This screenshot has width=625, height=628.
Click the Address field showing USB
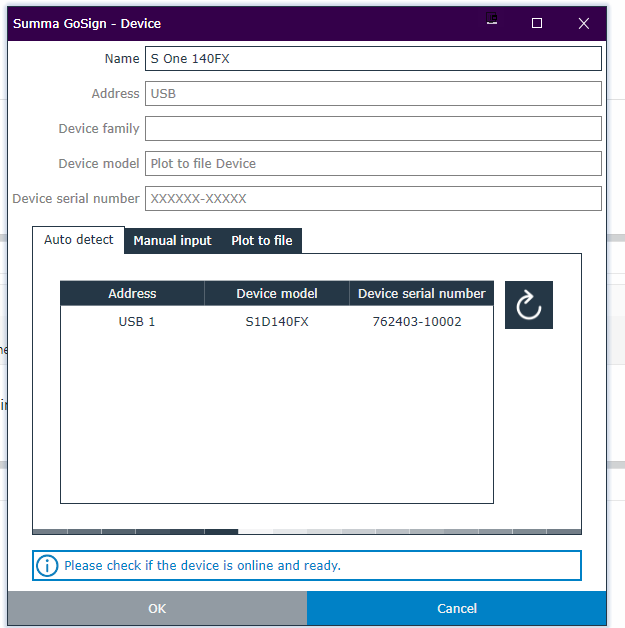373,93
